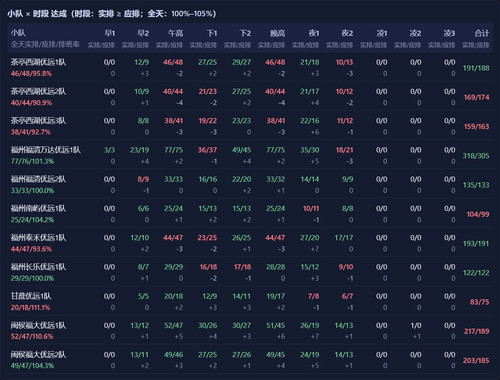Click total 159/163 for 茶亭西湖优远3队
The image size is (500, 380).
(x=477, y=127)
